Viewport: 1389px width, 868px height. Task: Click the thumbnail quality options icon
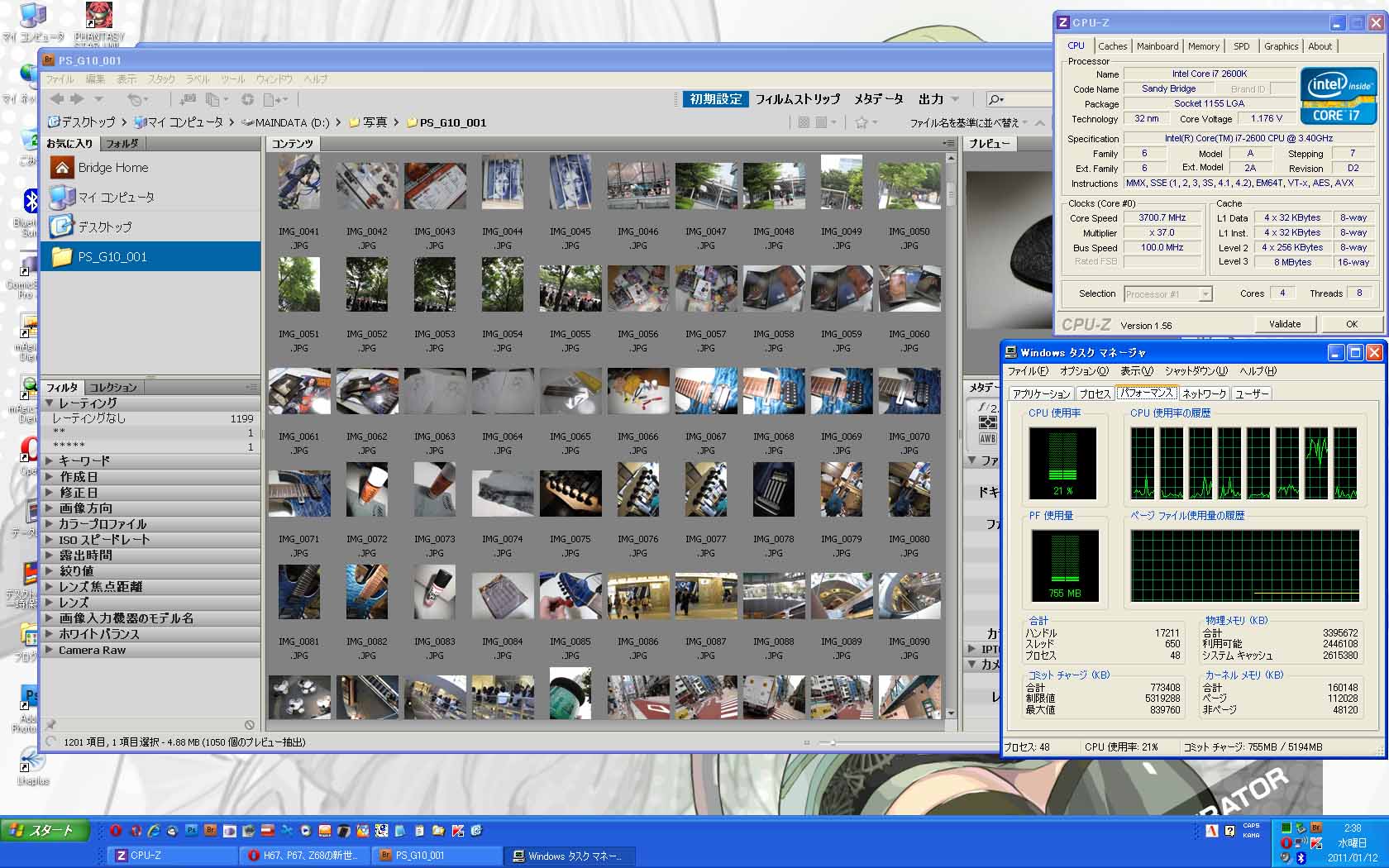(820, 122)
